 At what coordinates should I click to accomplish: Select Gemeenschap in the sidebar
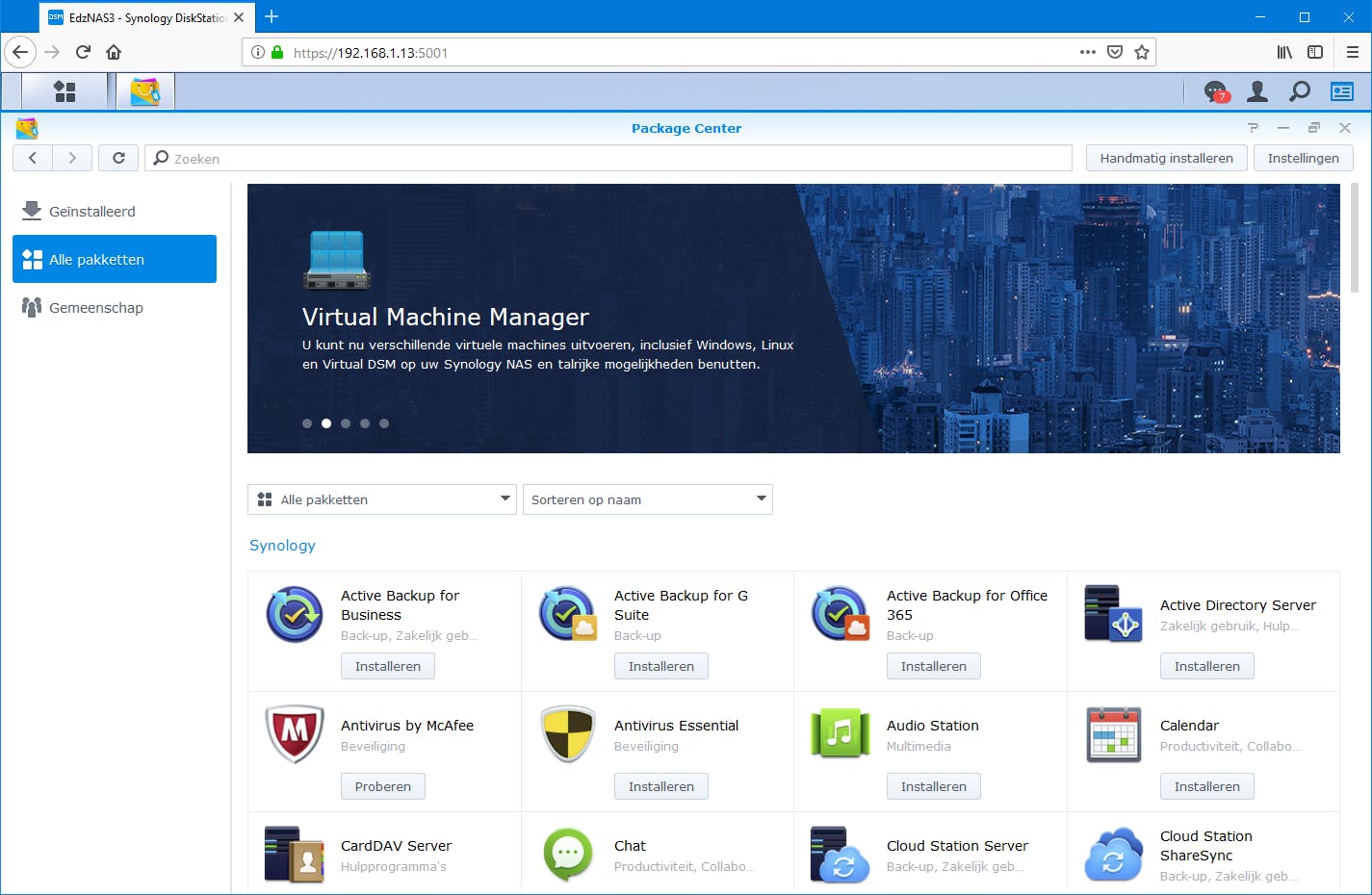115,307
